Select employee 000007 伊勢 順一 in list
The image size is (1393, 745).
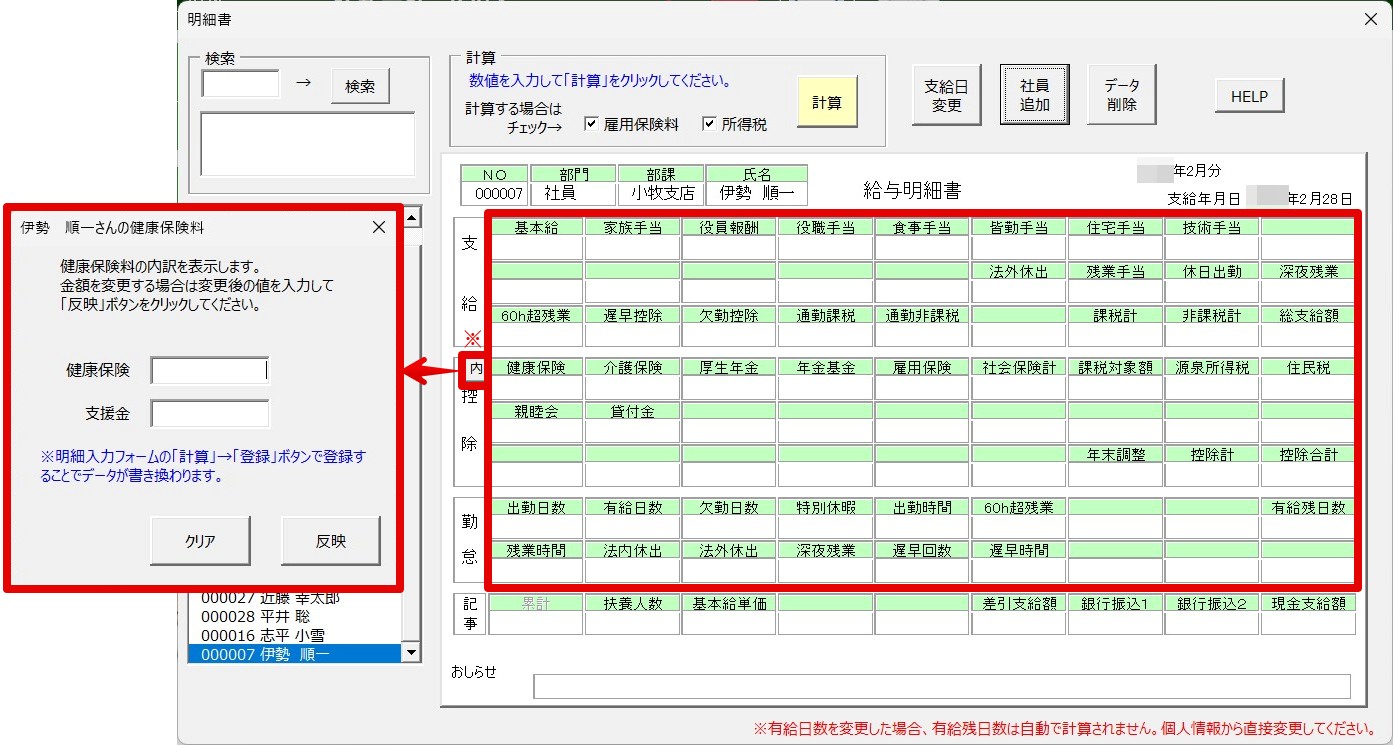pos(294,654)
